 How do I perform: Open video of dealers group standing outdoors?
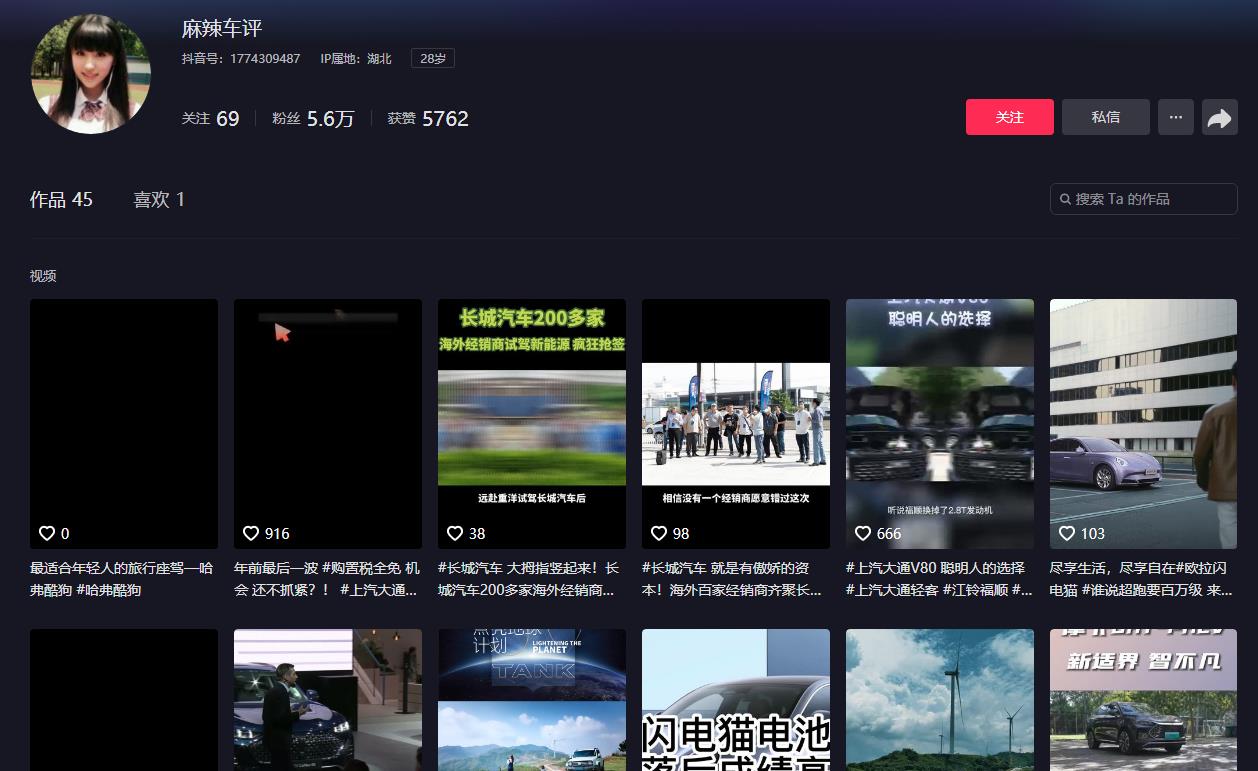point(736,424)
